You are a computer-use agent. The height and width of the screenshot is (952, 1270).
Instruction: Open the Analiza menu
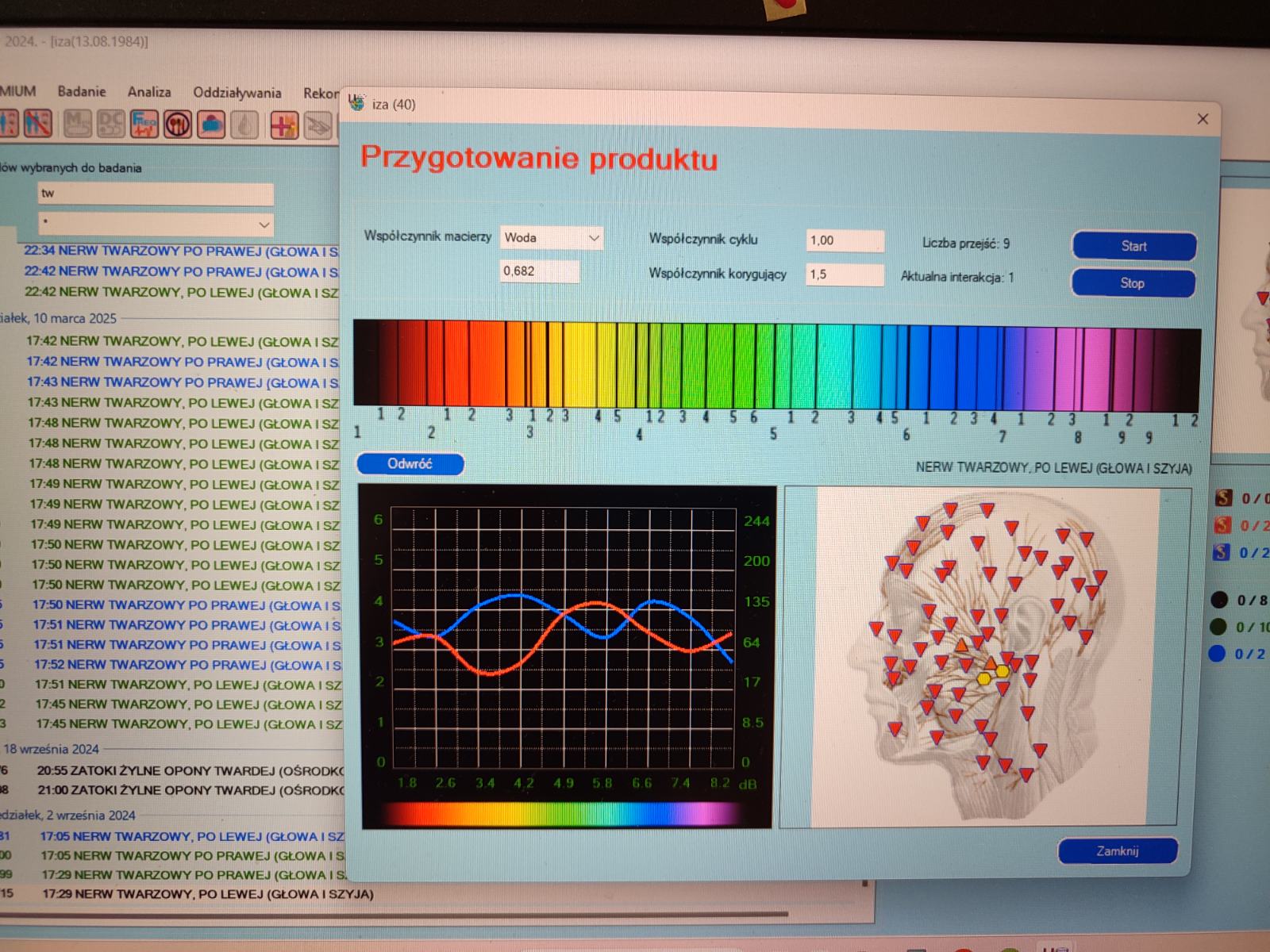tap(149, 92)
